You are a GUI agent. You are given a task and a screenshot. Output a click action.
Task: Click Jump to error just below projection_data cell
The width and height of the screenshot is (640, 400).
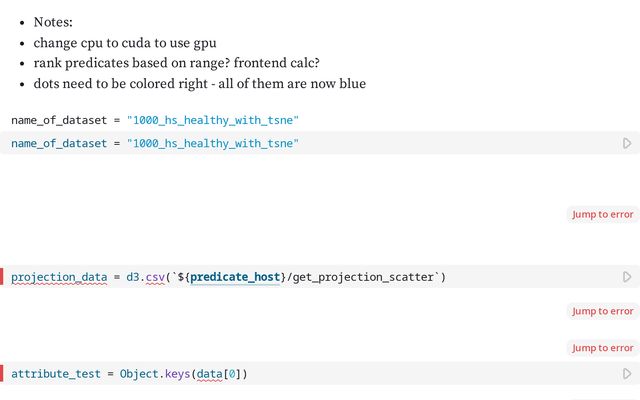[x=602, y=311]
